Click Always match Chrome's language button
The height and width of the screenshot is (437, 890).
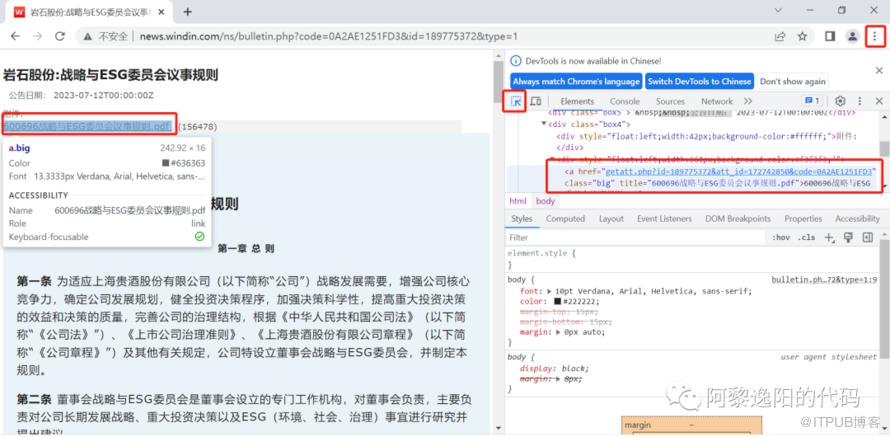pyautogui.click(x=576, y=81)
